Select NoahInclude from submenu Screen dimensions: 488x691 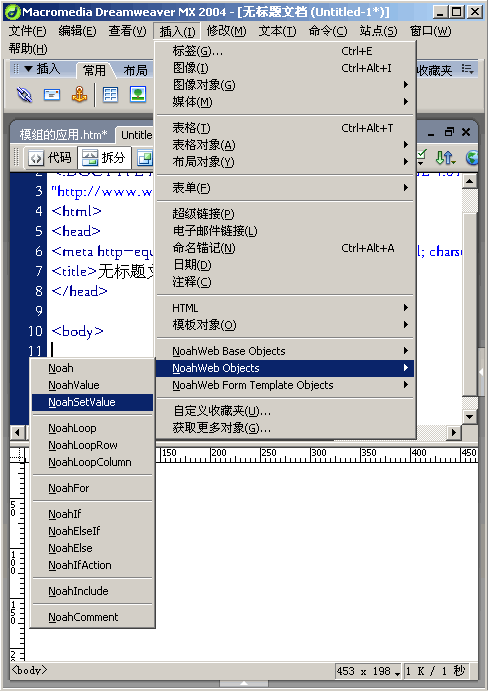pos(93,591)
